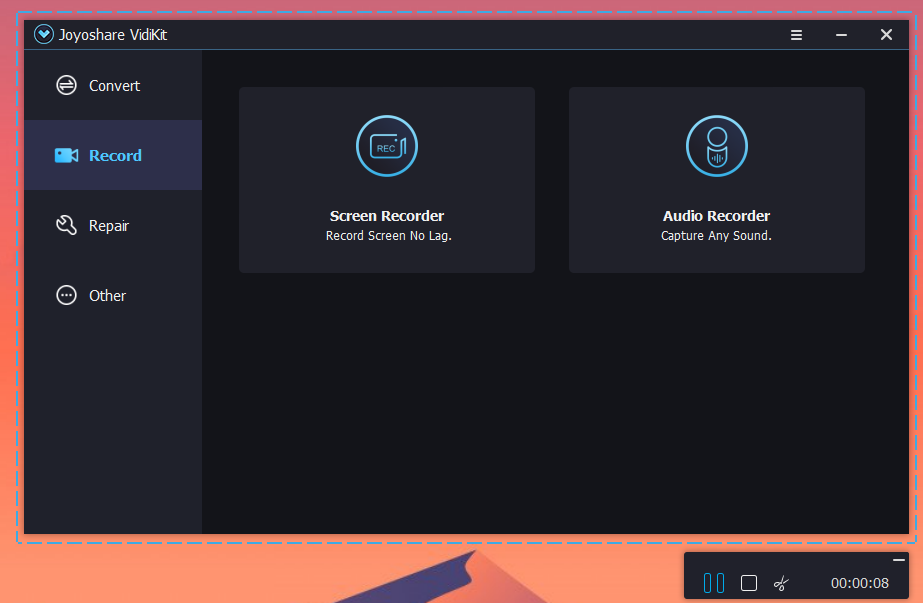Click the Record camera icon
The width and height of the screenshot is (923, 603).
pos(66,155)
